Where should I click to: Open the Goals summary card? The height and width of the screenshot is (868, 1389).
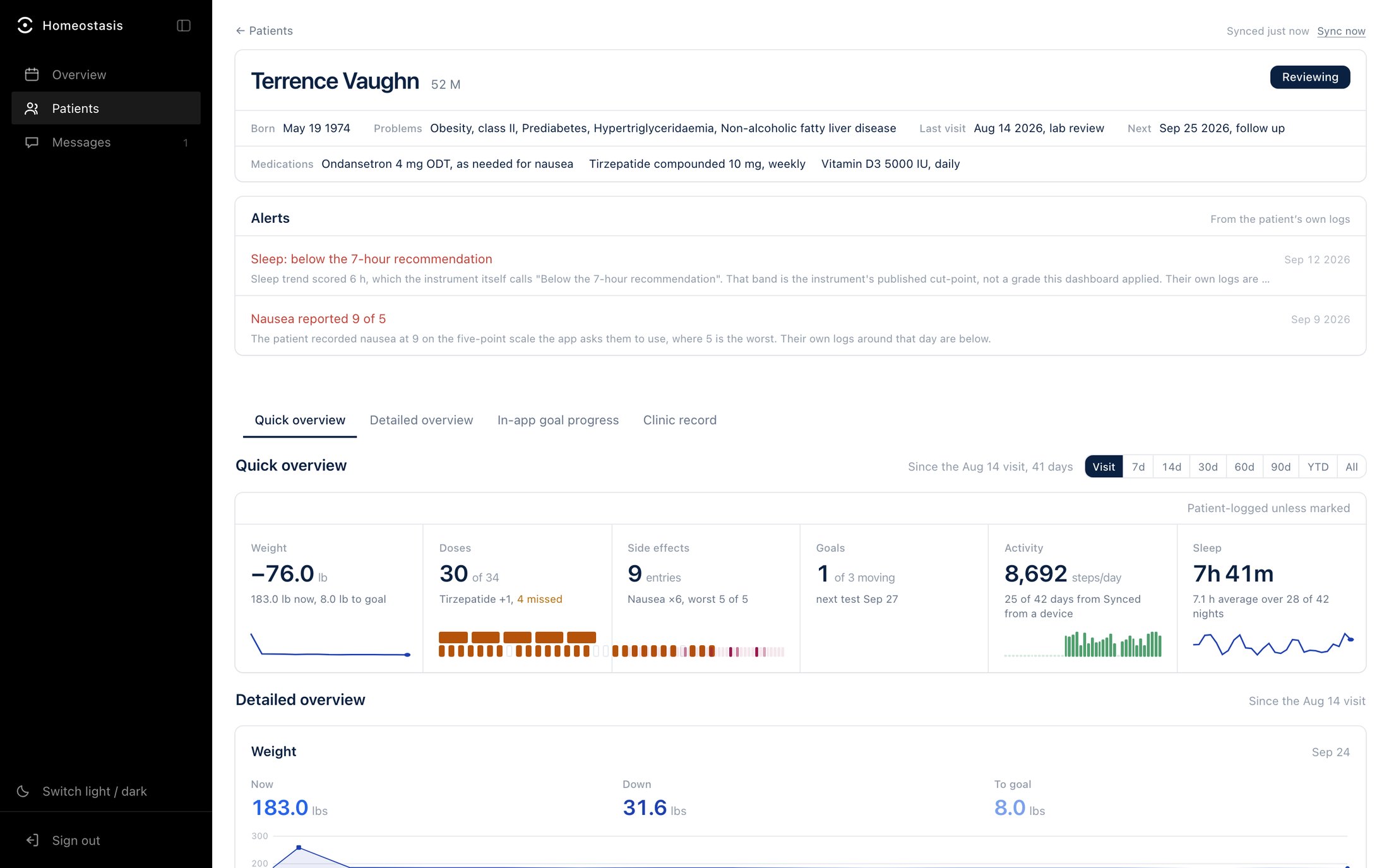coord(894,598)
